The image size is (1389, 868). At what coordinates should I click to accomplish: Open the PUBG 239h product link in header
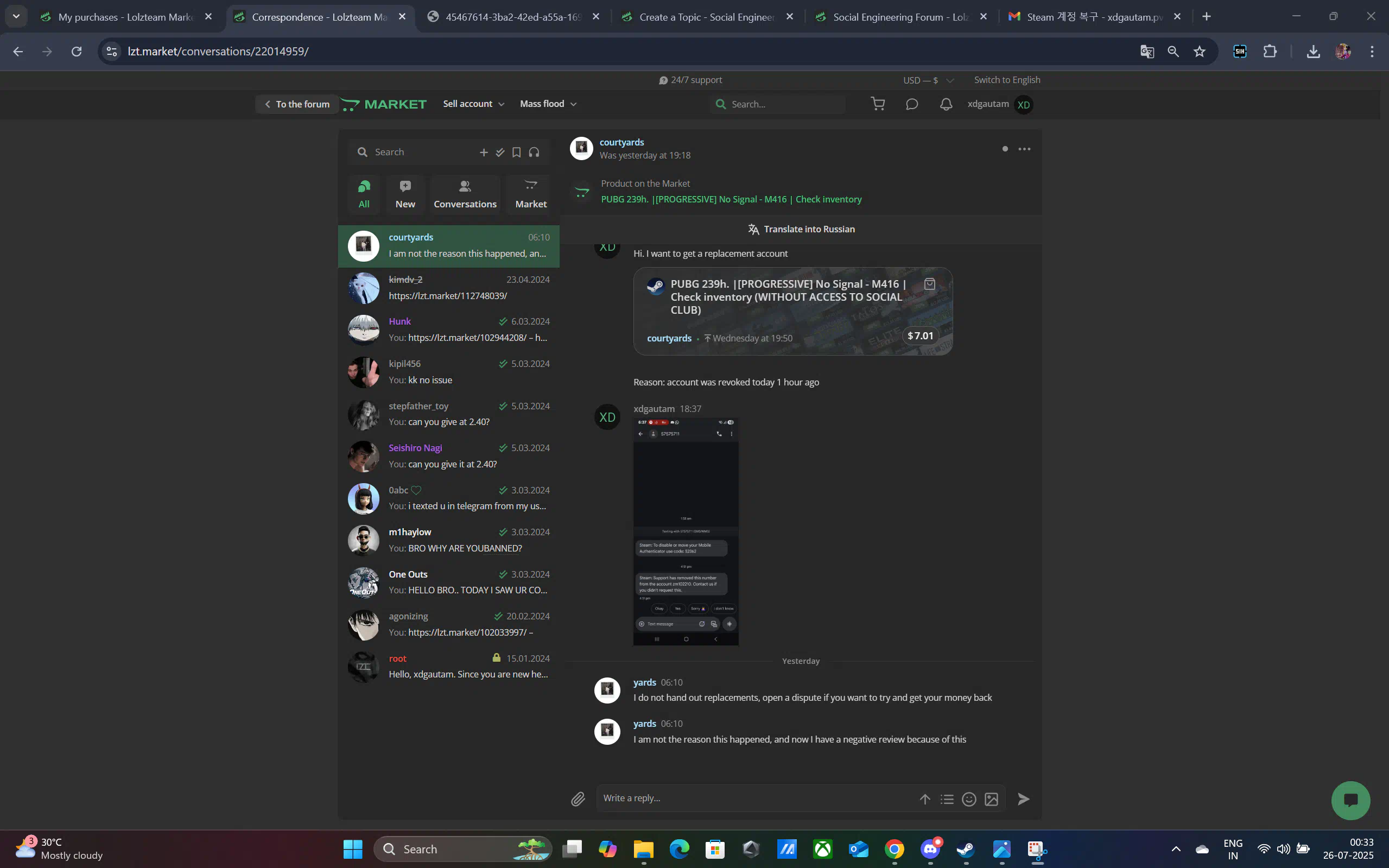point(731,199)
